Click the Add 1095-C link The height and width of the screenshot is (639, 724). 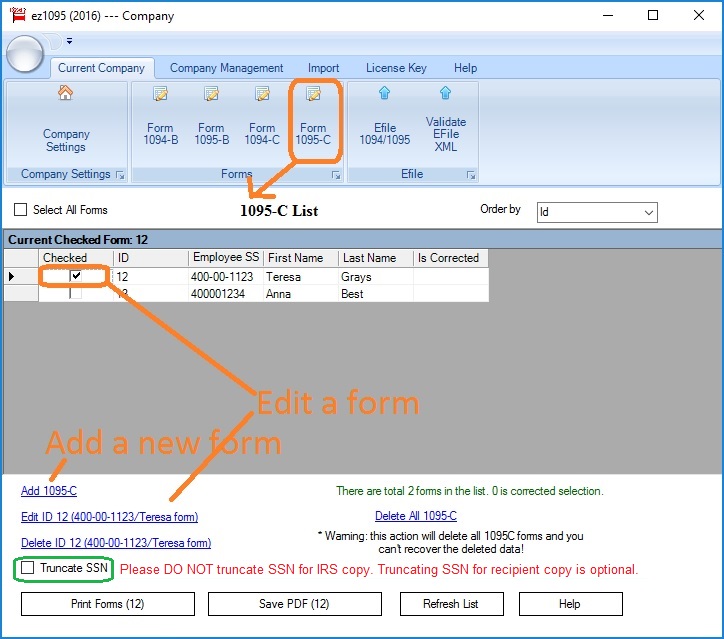coord(49,491)
